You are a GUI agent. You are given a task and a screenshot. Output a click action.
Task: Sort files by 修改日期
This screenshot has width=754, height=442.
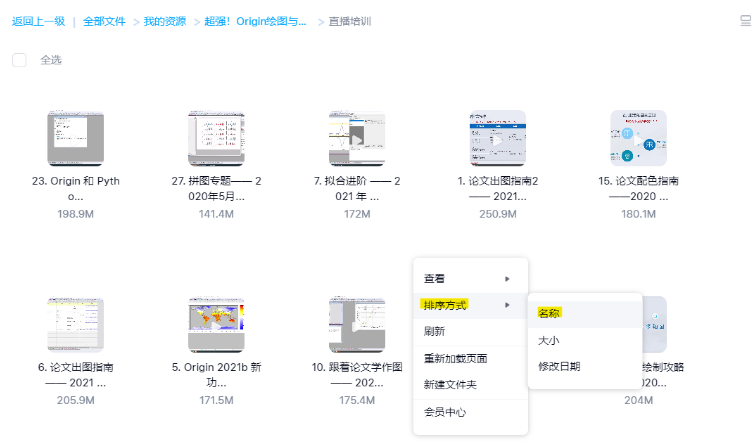pyautogui.click(x=558, y=366)
